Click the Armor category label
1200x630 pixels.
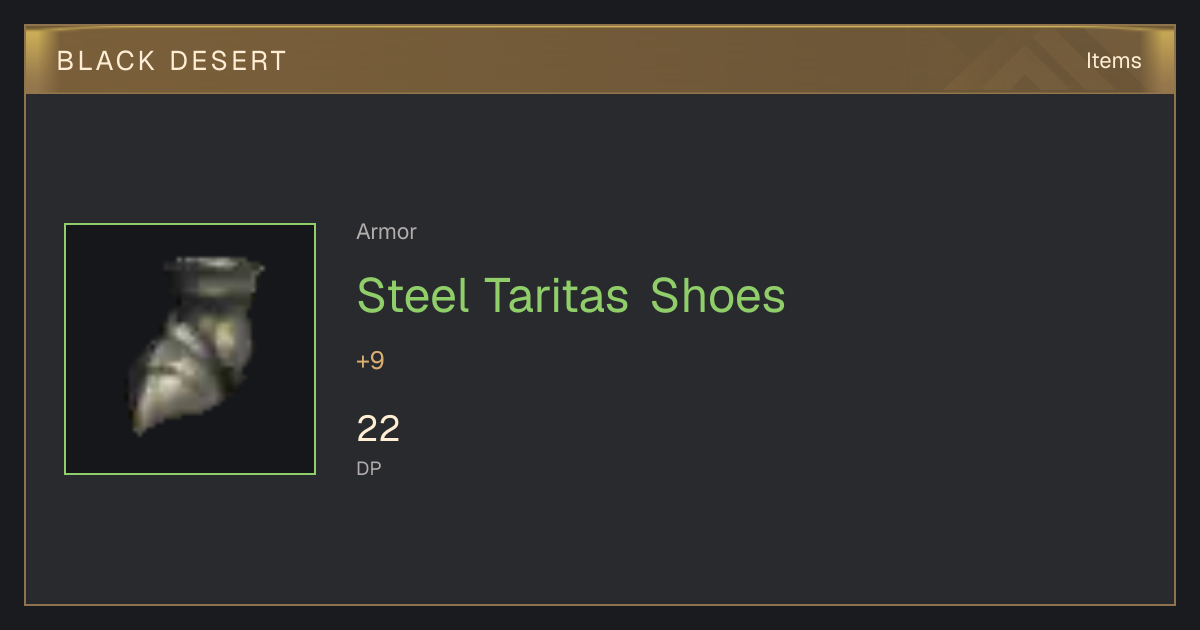[x=386, y=232]
